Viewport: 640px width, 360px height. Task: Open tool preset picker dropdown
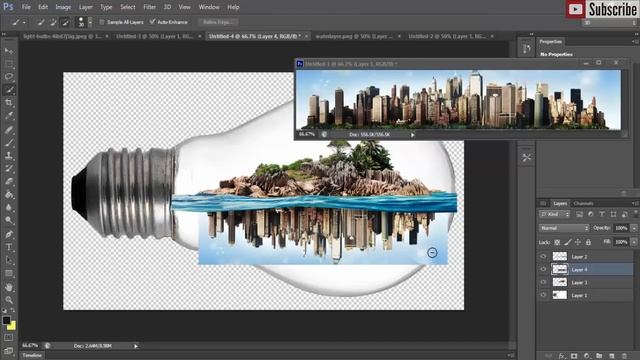(24, 22)
